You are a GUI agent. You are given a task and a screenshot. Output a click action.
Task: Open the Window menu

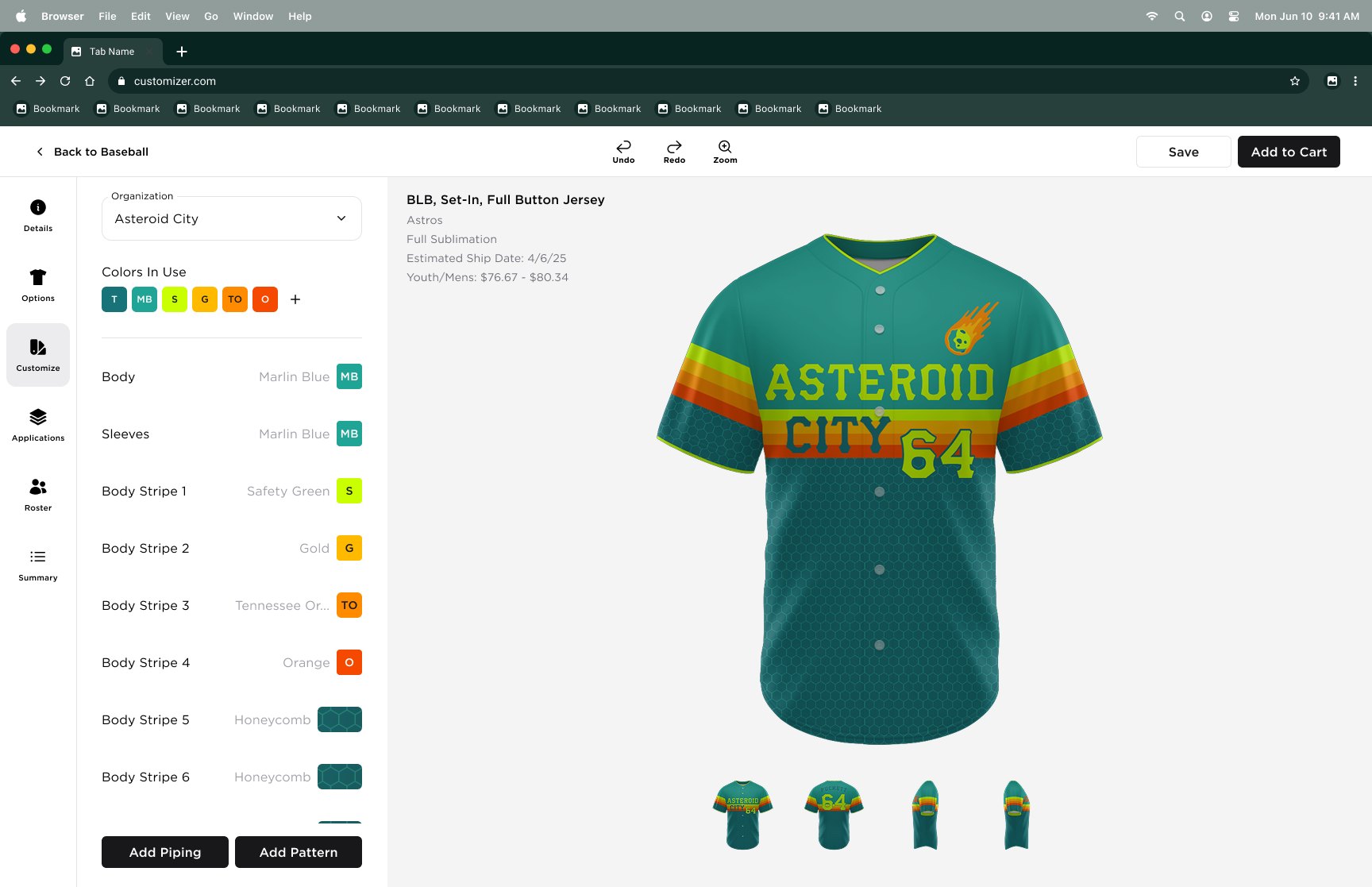pos(252,16)
